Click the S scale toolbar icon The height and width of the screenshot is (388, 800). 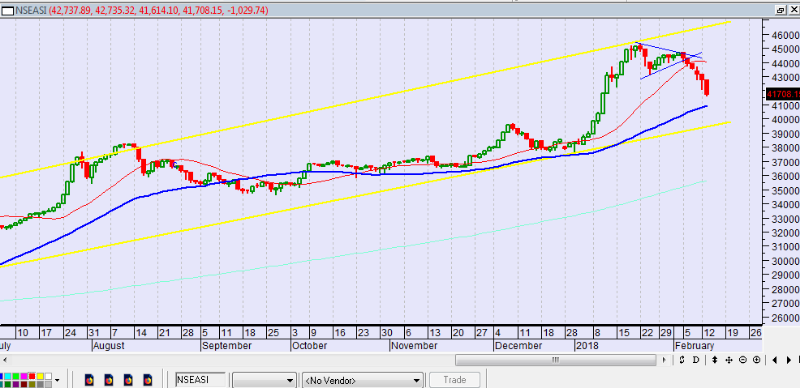(682, 360)
